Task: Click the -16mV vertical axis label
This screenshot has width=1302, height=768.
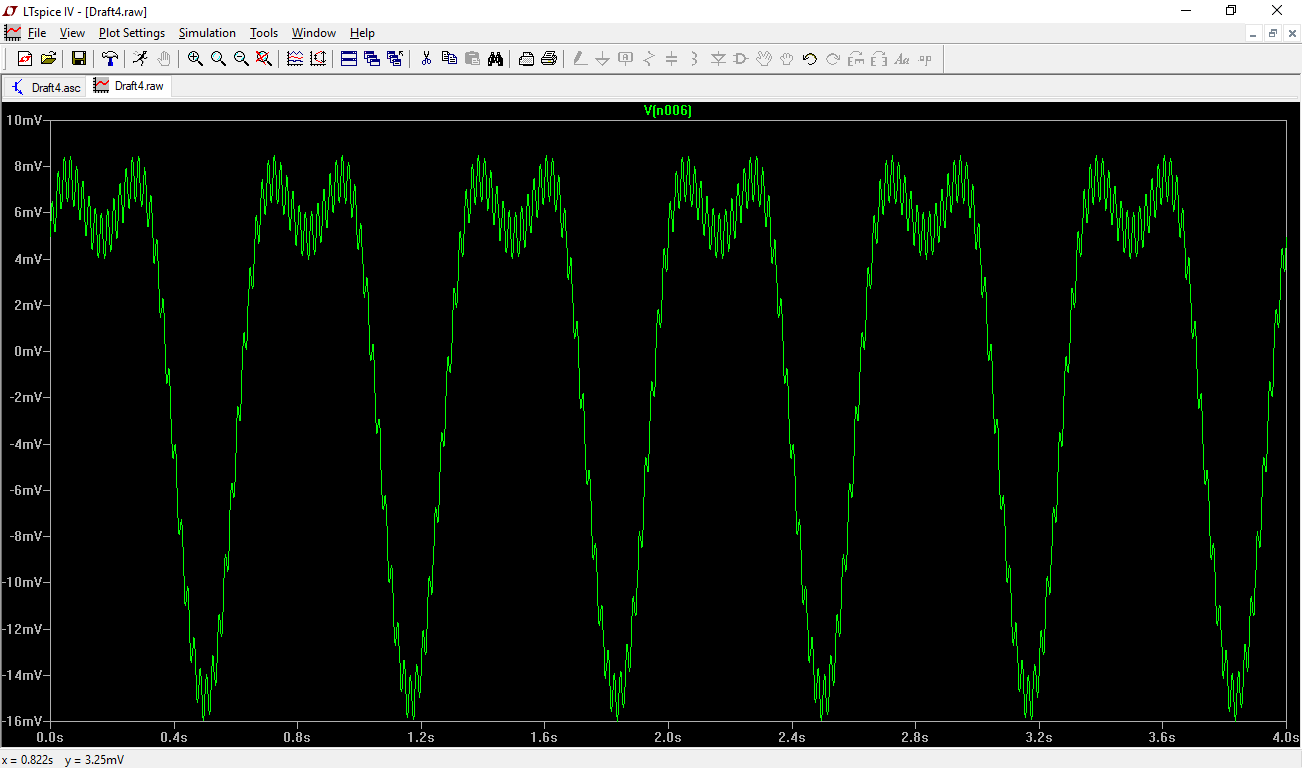Action: [22, 721]
